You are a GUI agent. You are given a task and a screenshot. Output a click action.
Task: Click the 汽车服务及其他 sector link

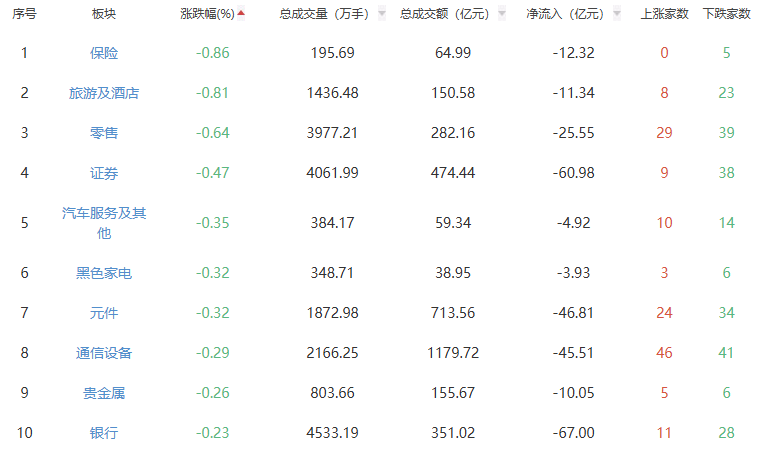click(x=103, y=222)
